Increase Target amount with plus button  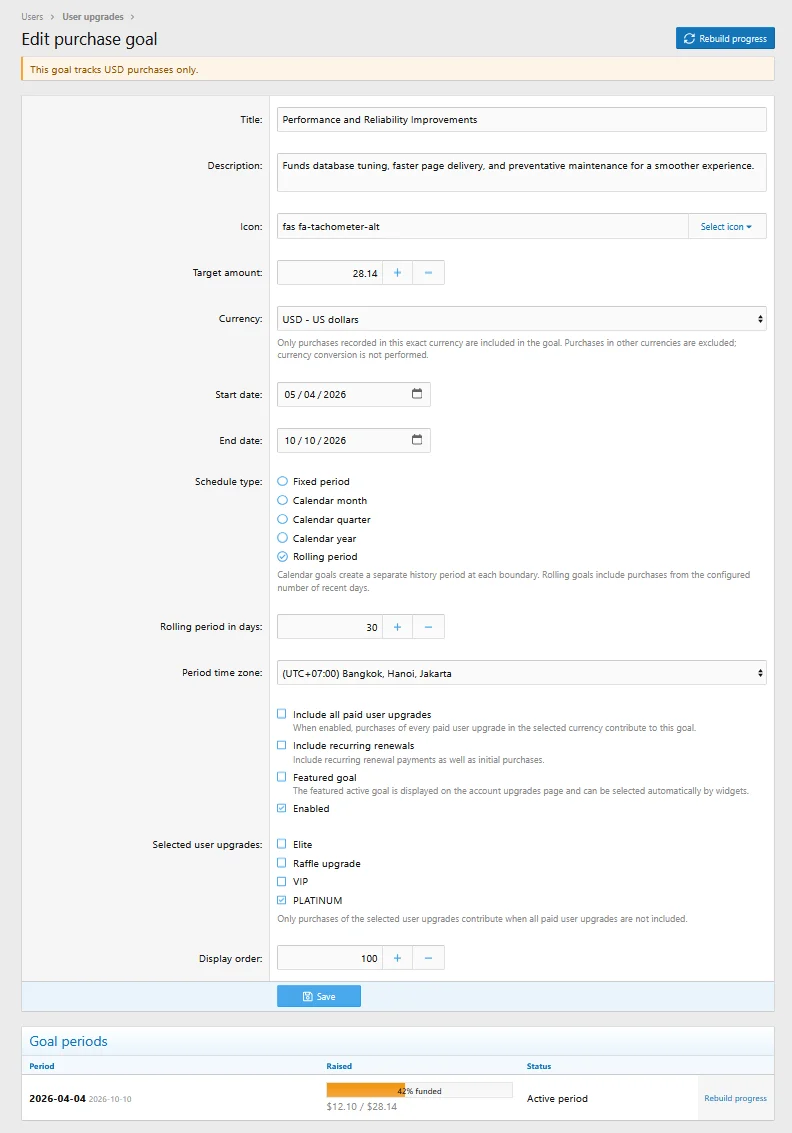(x=397, y=273)
